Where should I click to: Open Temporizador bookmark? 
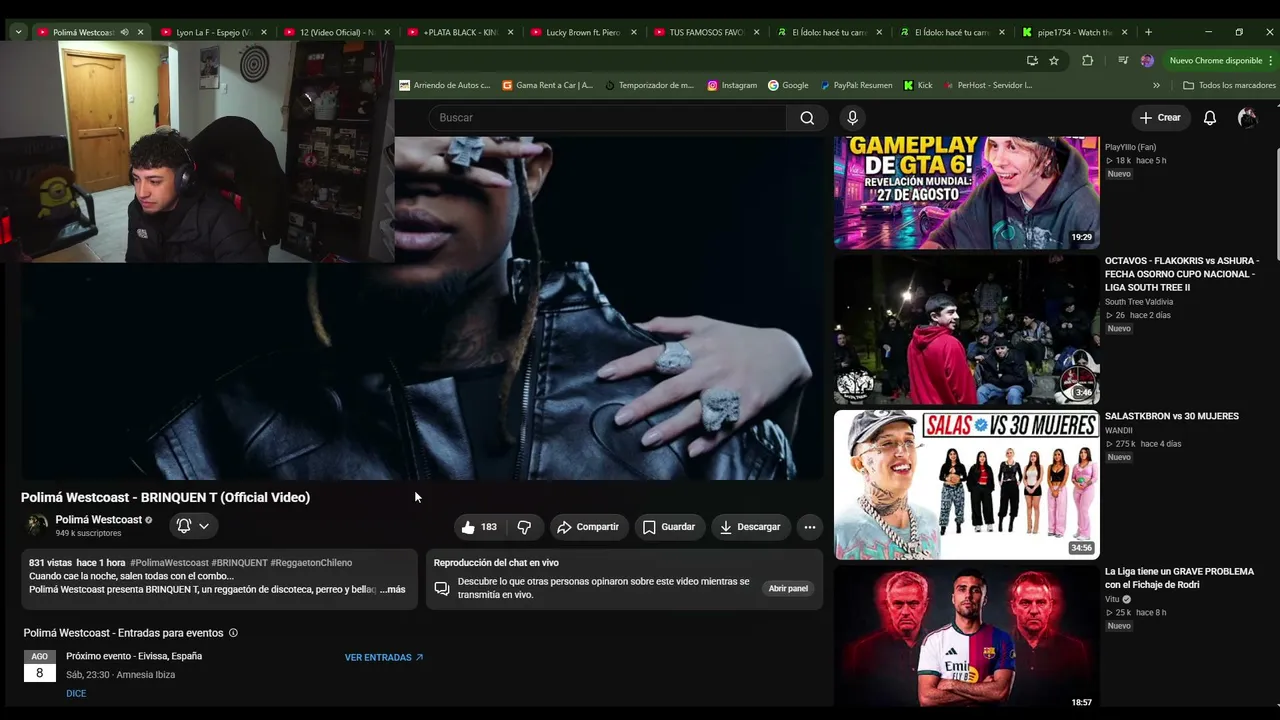[x=650, y=85]
